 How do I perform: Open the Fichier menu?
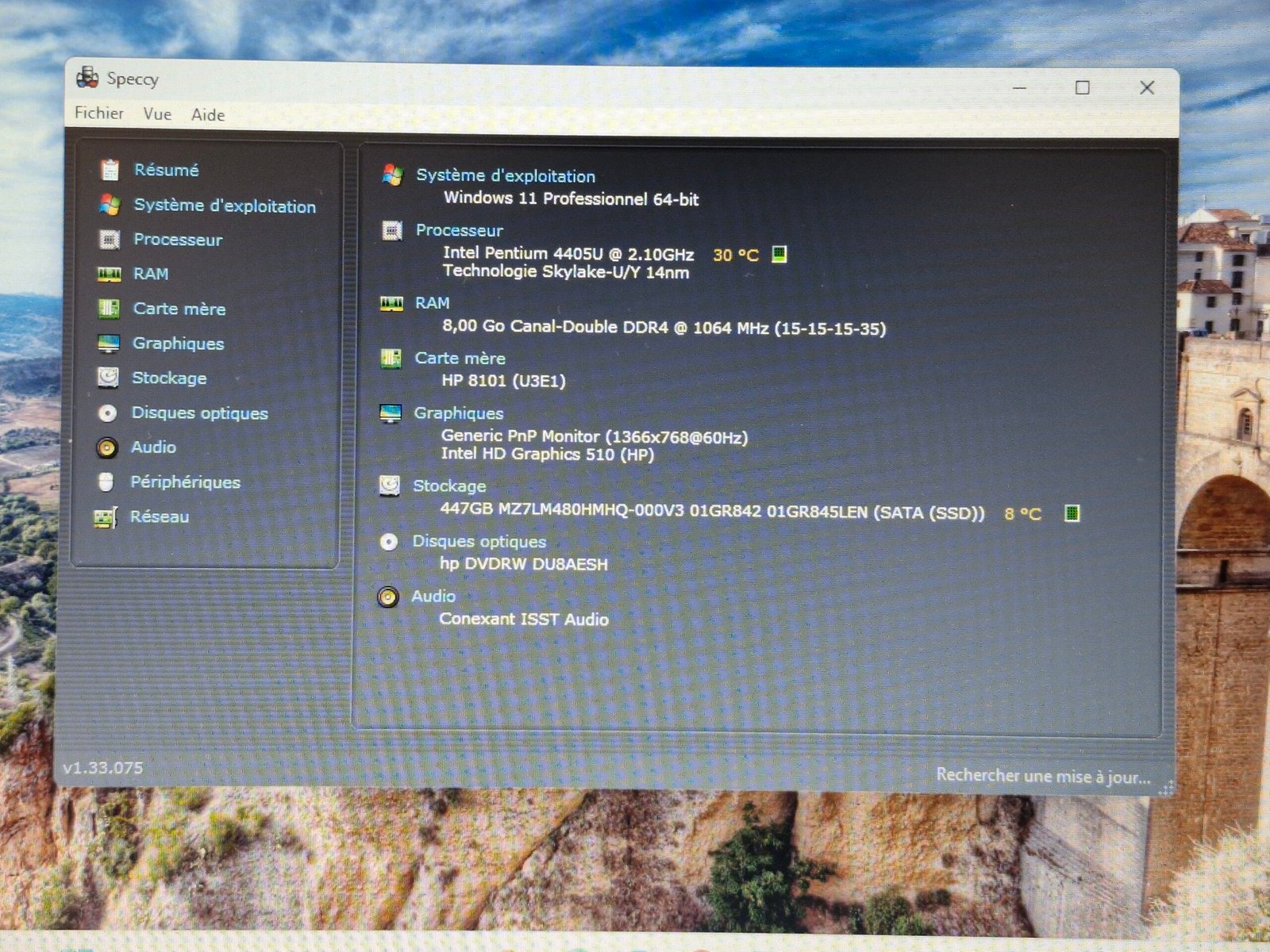(x=98, y=113)
